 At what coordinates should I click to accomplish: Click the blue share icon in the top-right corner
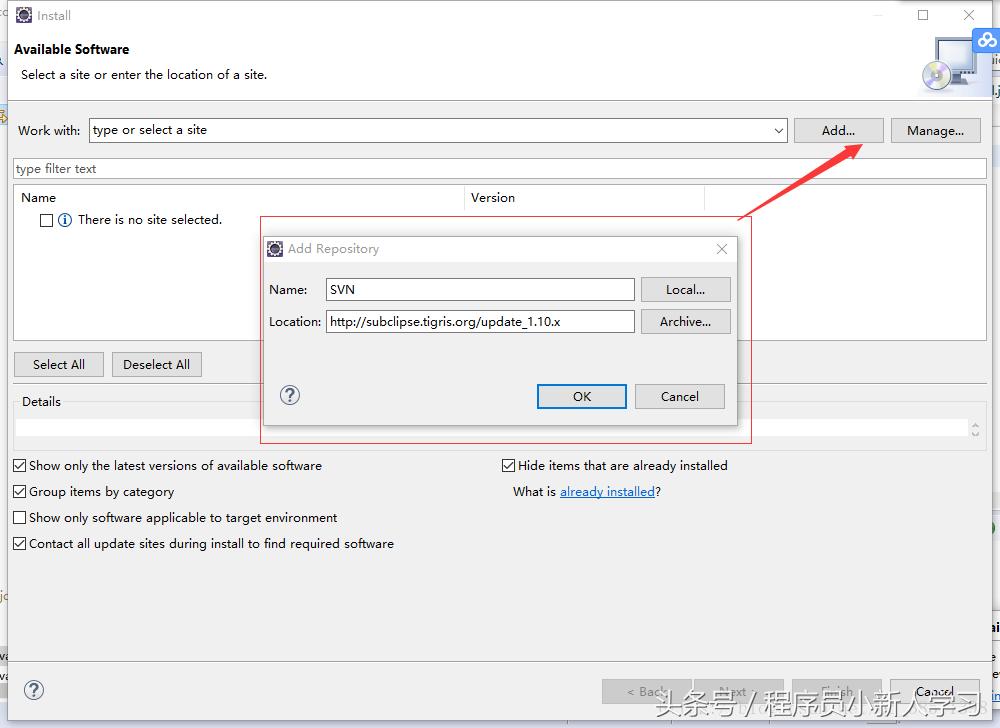click(987, 40)
